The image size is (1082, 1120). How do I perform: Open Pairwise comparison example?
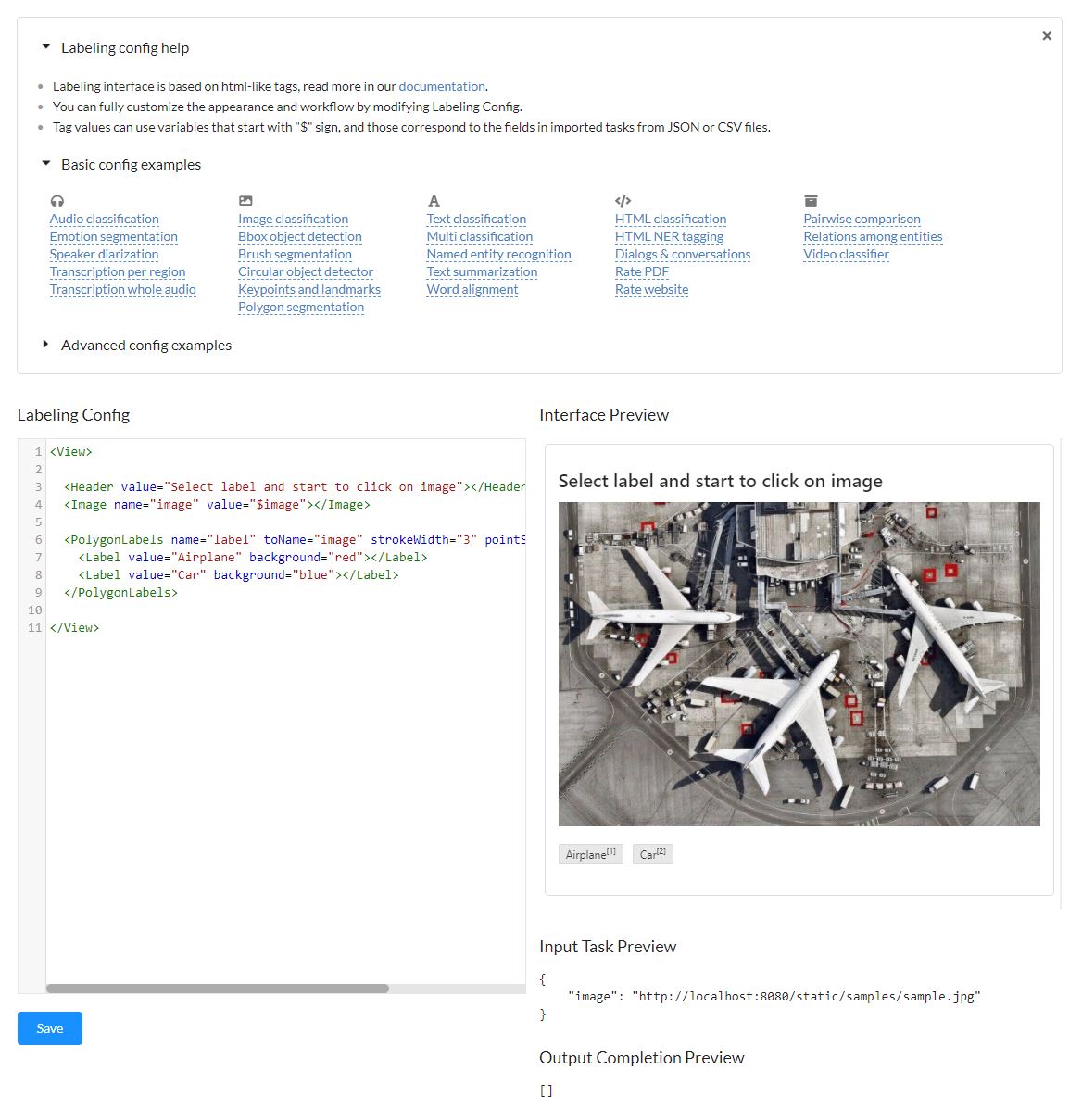click(862, 220)
